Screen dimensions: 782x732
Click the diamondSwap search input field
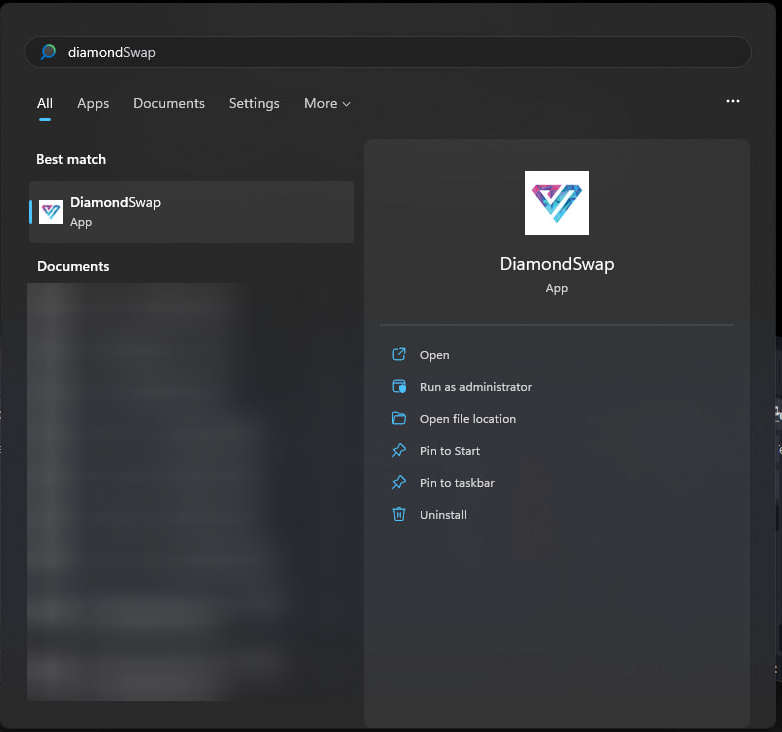(388, 52)
